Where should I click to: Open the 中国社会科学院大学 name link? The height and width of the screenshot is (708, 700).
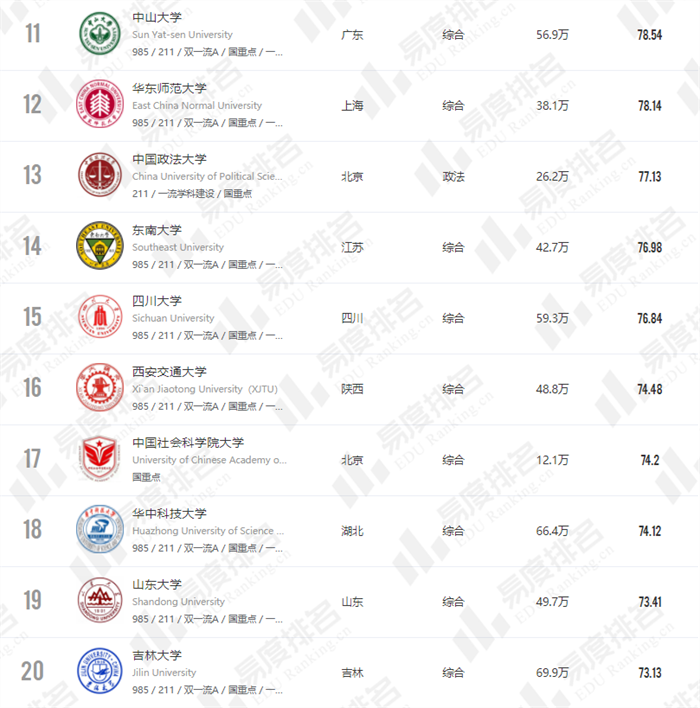[x=188, y=443]
